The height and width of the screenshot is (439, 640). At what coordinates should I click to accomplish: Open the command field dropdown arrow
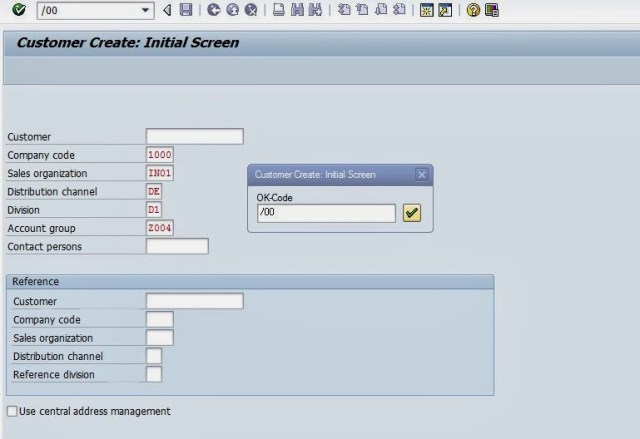point(145,10)
